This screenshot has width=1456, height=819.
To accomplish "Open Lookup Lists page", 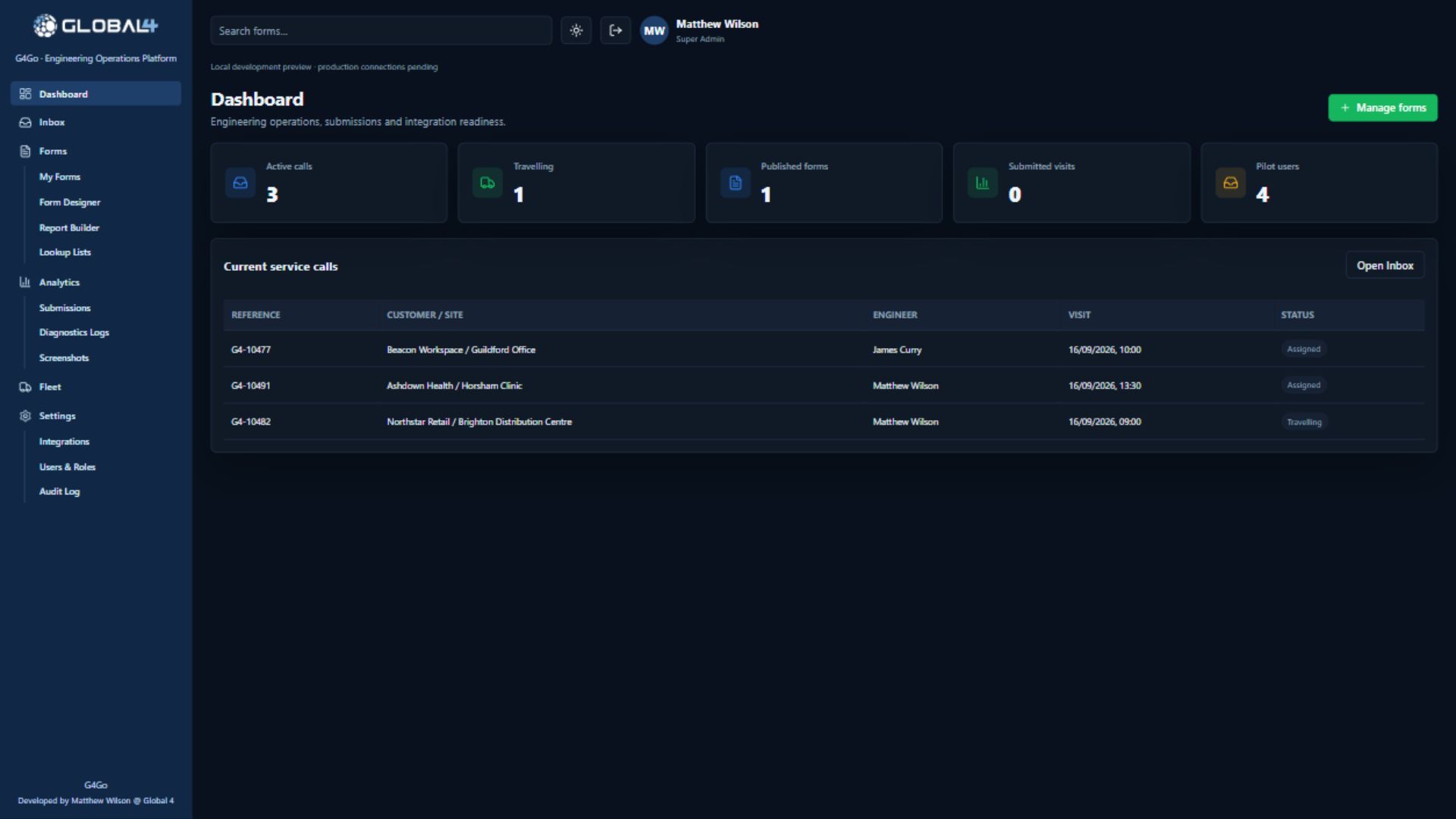I will coord(65,253).
